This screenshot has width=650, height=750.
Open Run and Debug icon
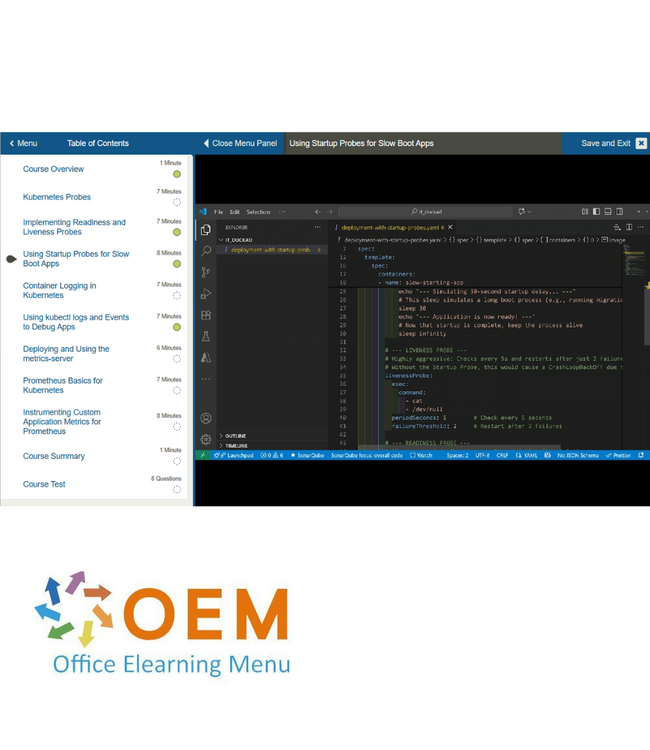206,294
